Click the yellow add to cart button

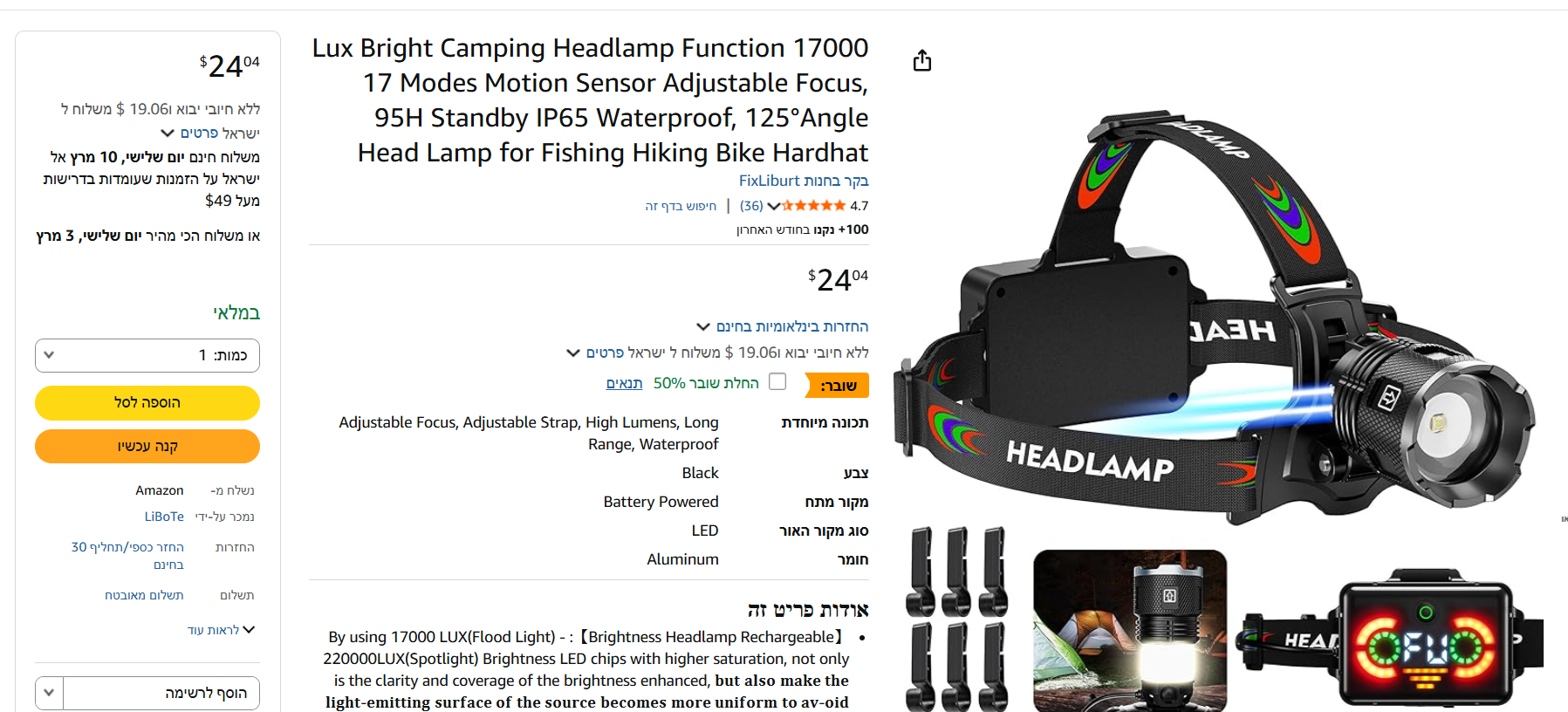(147, 403)
